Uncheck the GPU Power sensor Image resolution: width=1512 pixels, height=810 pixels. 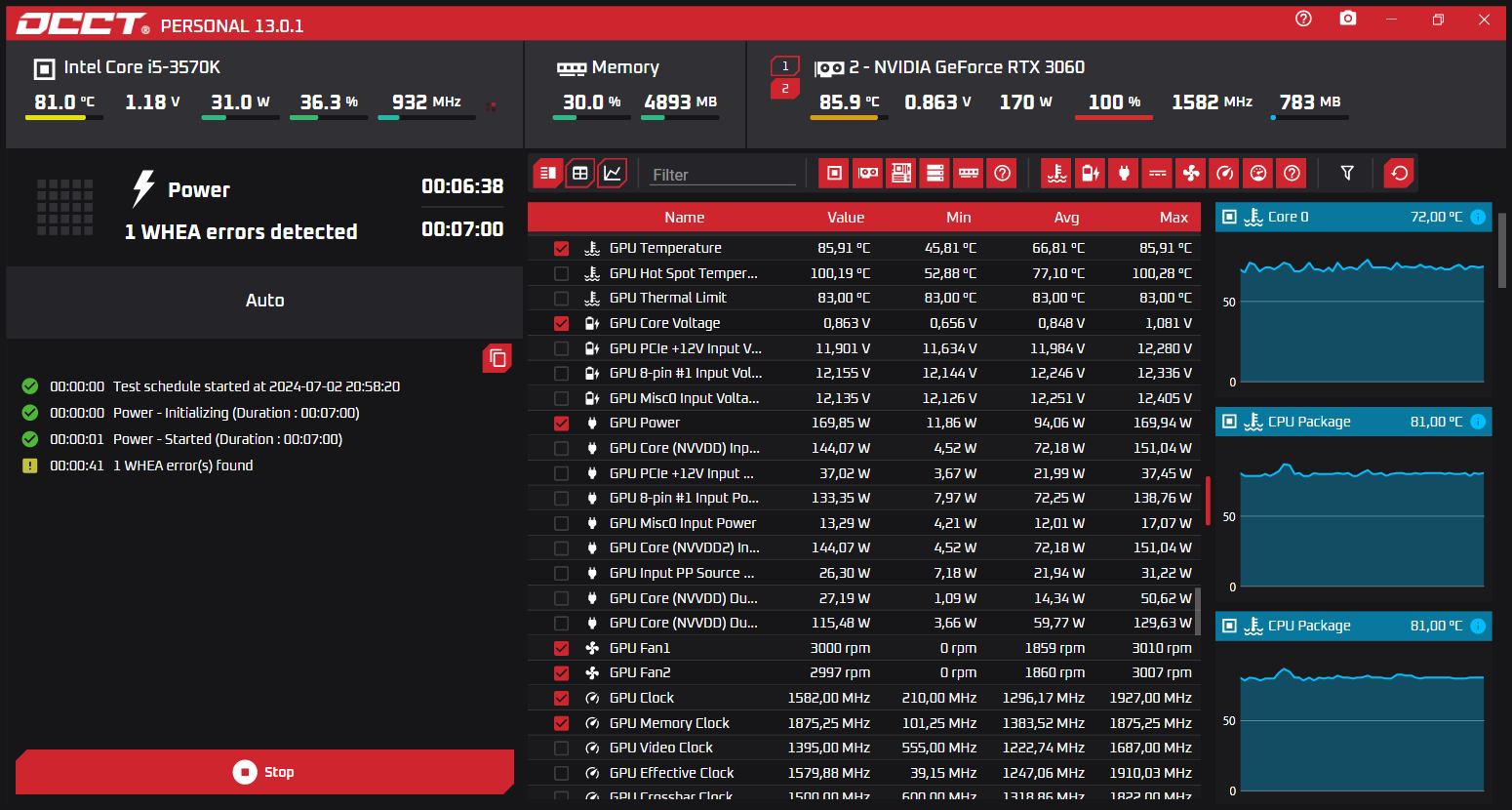pos(561,423)
